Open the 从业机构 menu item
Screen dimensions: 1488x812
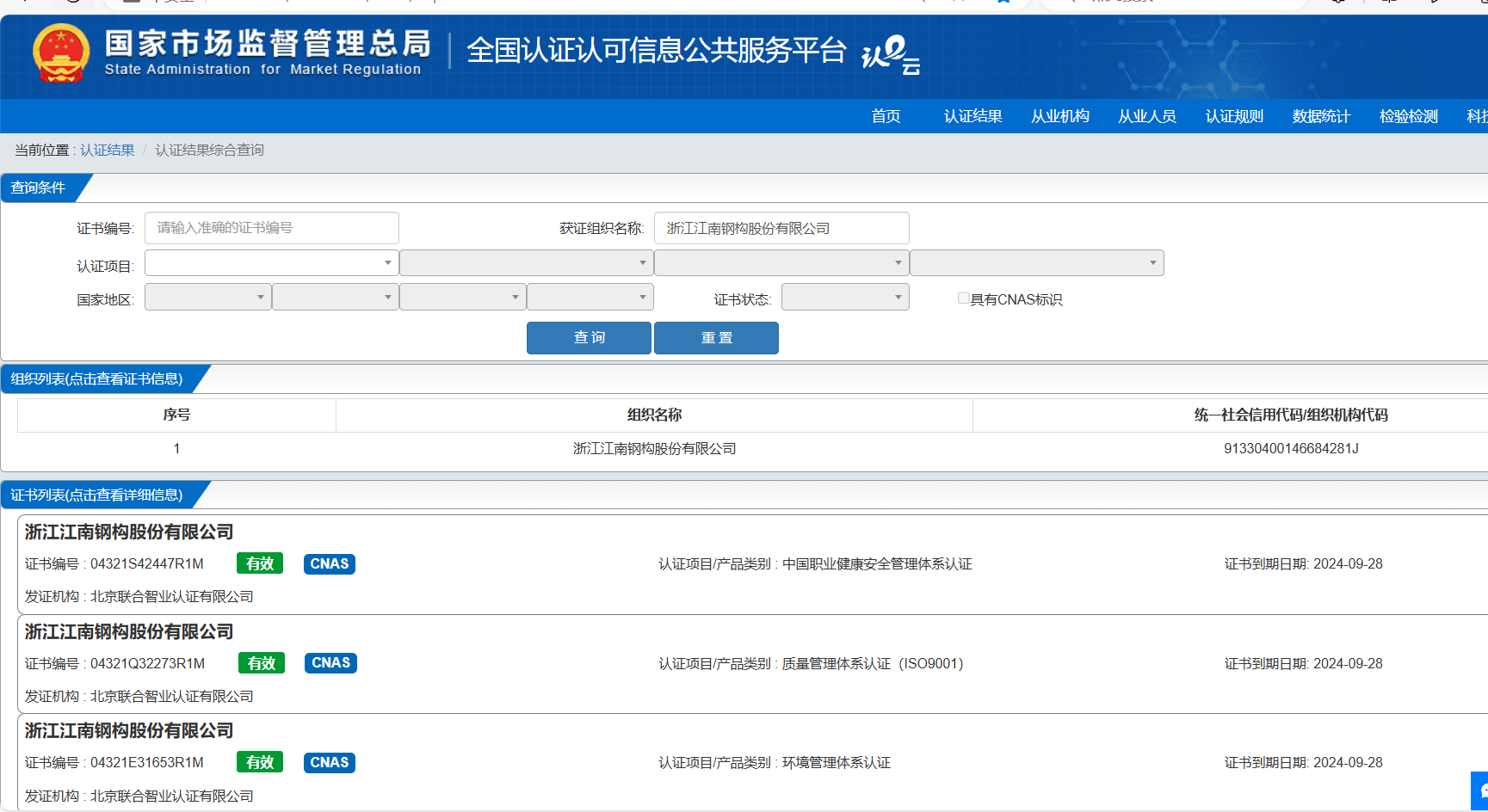point(1059,116)
